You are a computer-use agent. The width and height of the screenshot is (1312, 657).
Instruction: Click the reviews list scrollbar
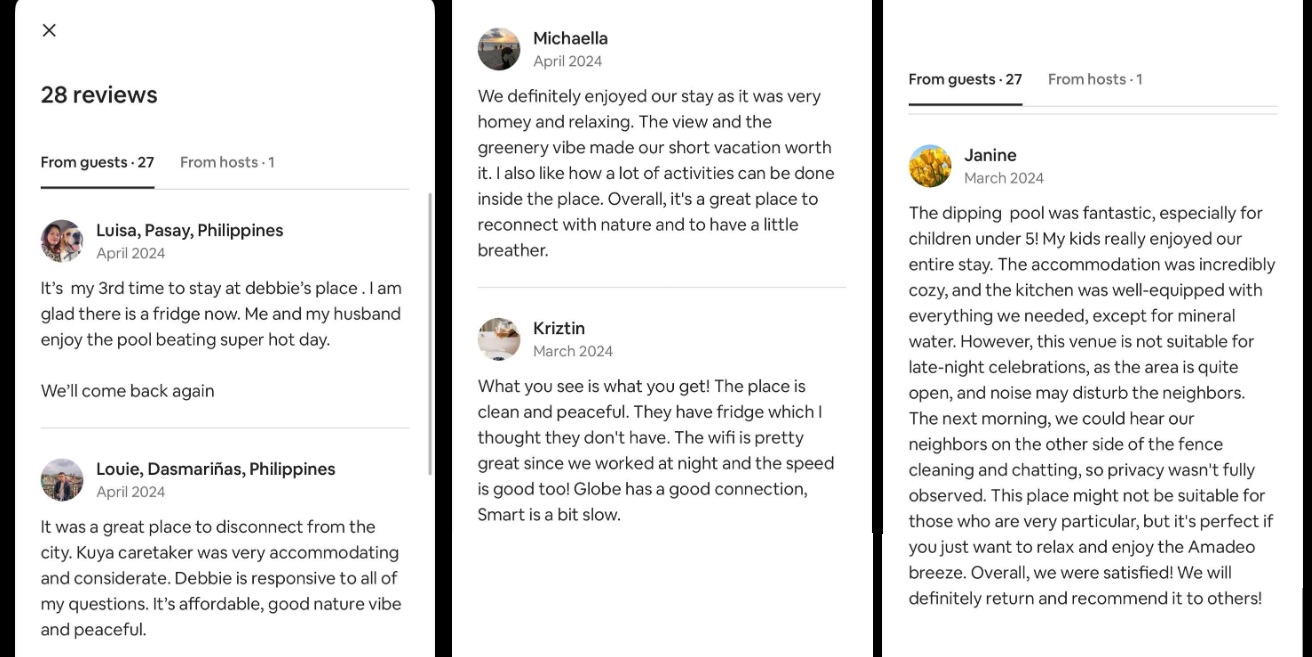[x=430, y=330]
